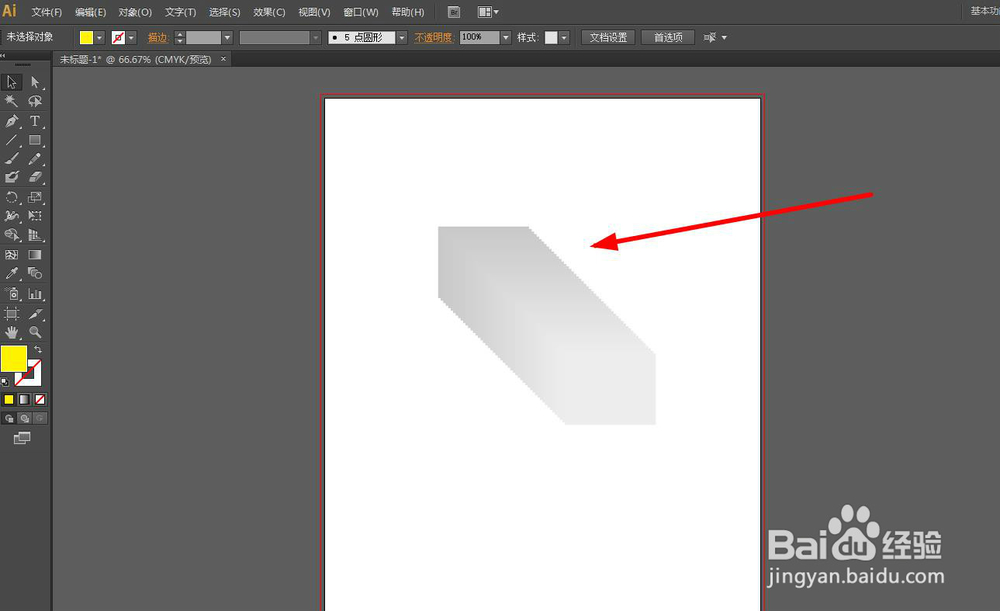Screen dimensions: 1000x611
Task: Choose the Eraser tool
Action: [x=35, y=177]
